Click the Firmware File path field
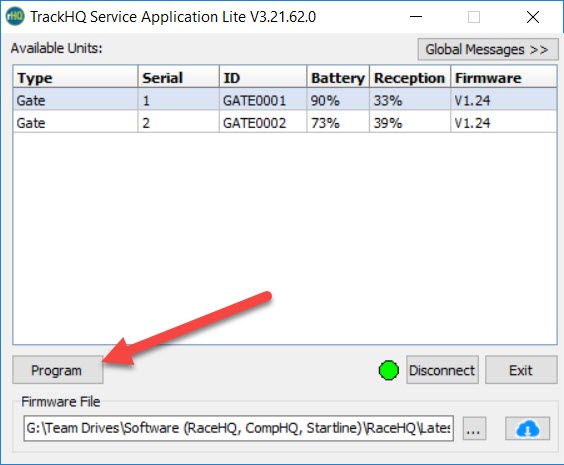Viewport: 564px width, 465px height. click(x=238, y=428)
